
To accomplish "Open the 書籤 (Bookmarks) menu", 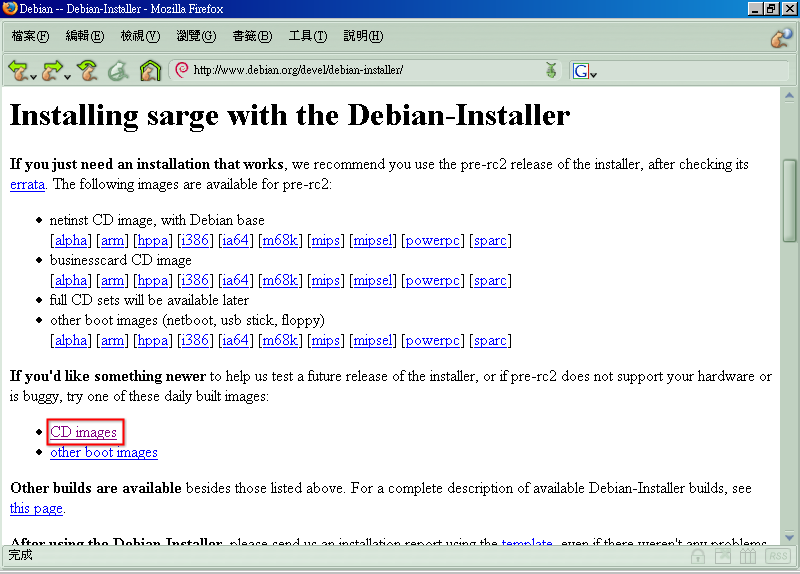I will [252, 36].
